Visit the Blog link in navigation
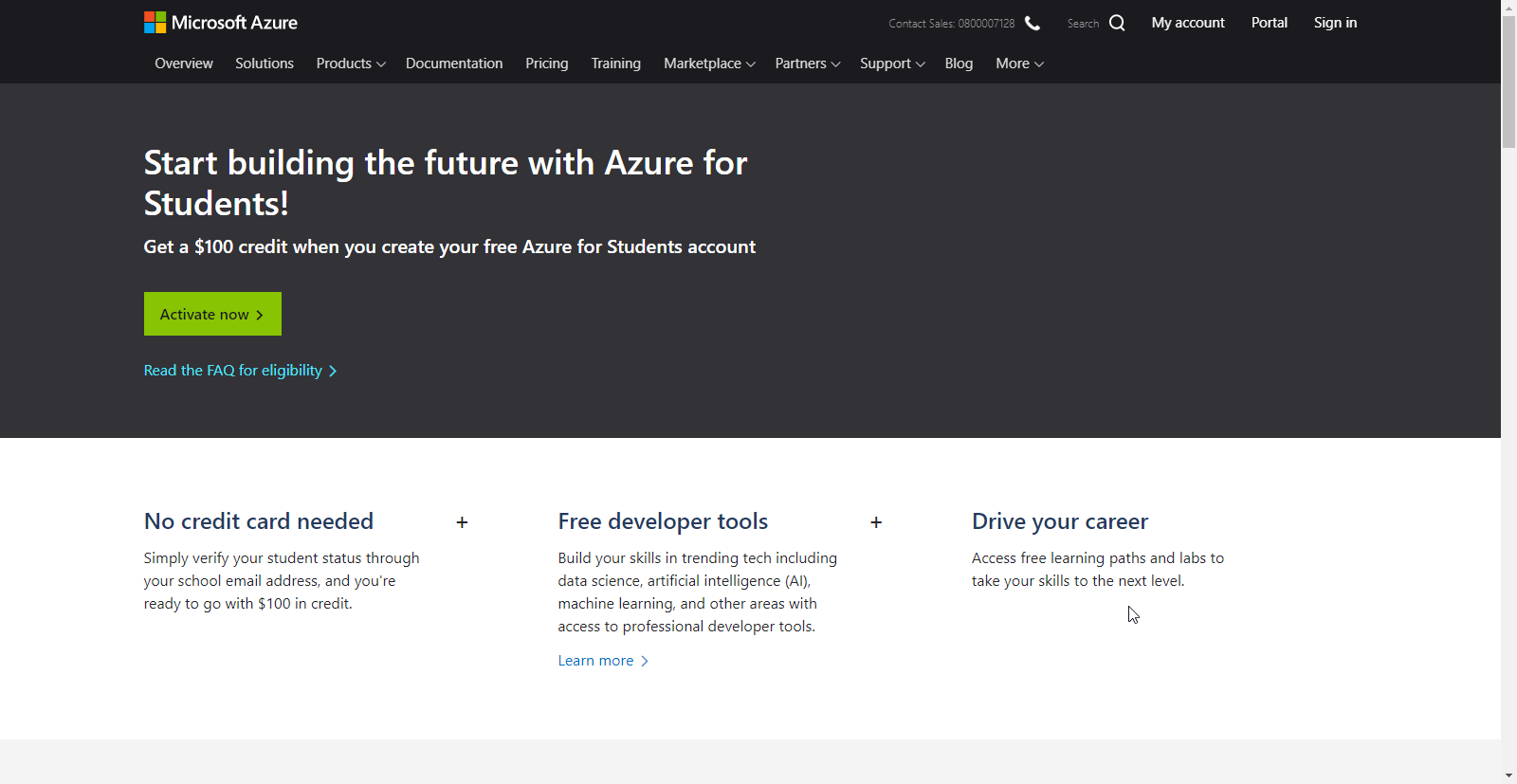1517x784 pixels. [x=959, y=64]
